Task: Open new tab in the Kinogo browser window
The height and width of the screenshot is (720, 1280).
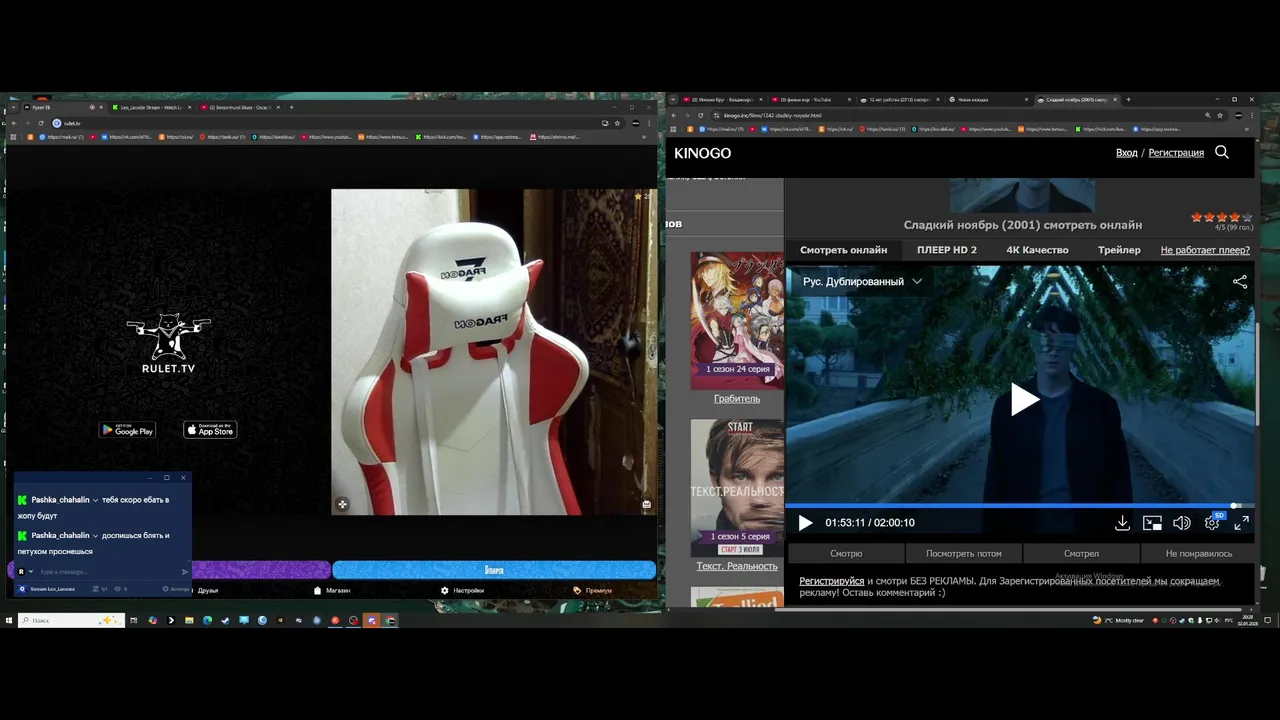Action: pyautogui.click(x=1128, y=99)
